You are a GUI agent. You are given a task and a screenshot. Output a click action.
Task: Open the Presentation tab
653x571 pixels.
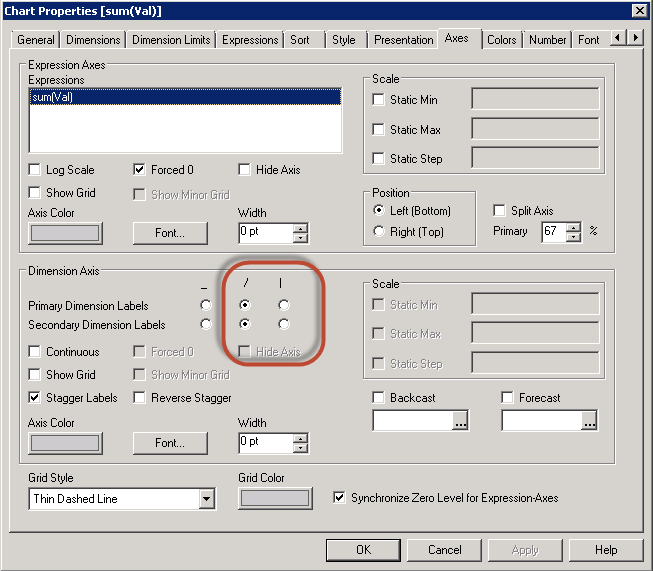404,40
